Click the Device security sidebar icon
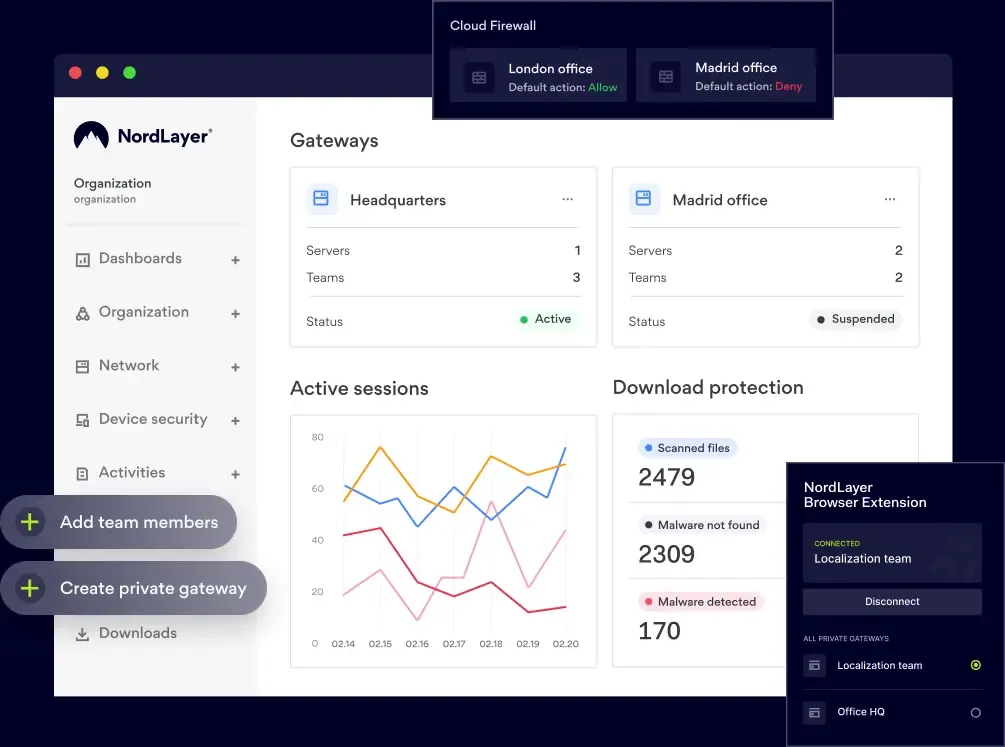This screenshot has height=747, width=1005. [83, 421]
